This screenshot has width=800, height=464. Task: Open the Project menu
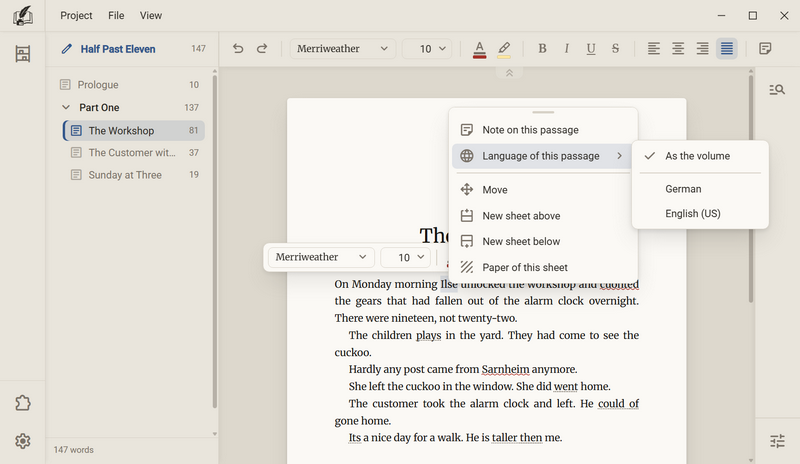76,16
